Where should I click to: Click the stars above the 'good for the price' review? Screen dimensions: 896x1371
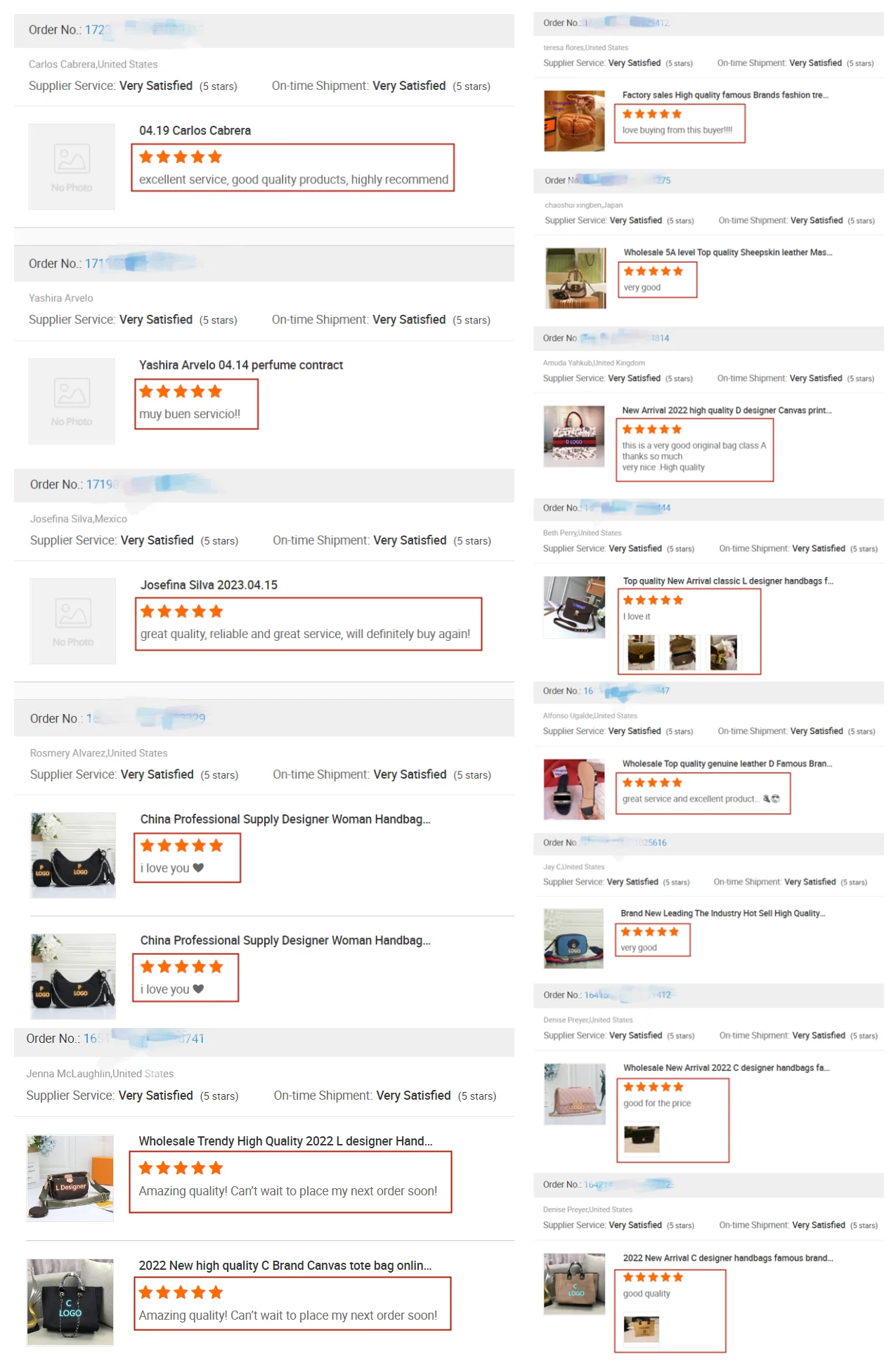653,1087
